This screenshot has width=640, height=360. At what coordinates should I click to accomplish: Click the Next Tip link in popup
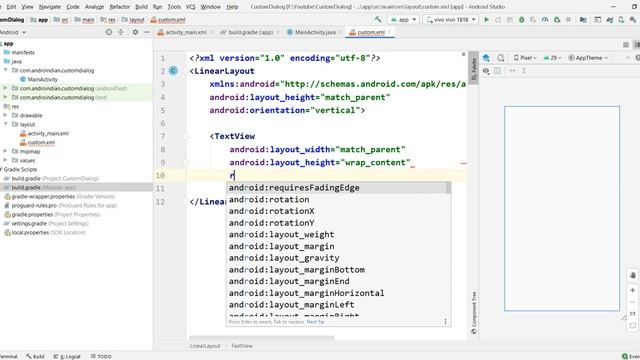315,322
